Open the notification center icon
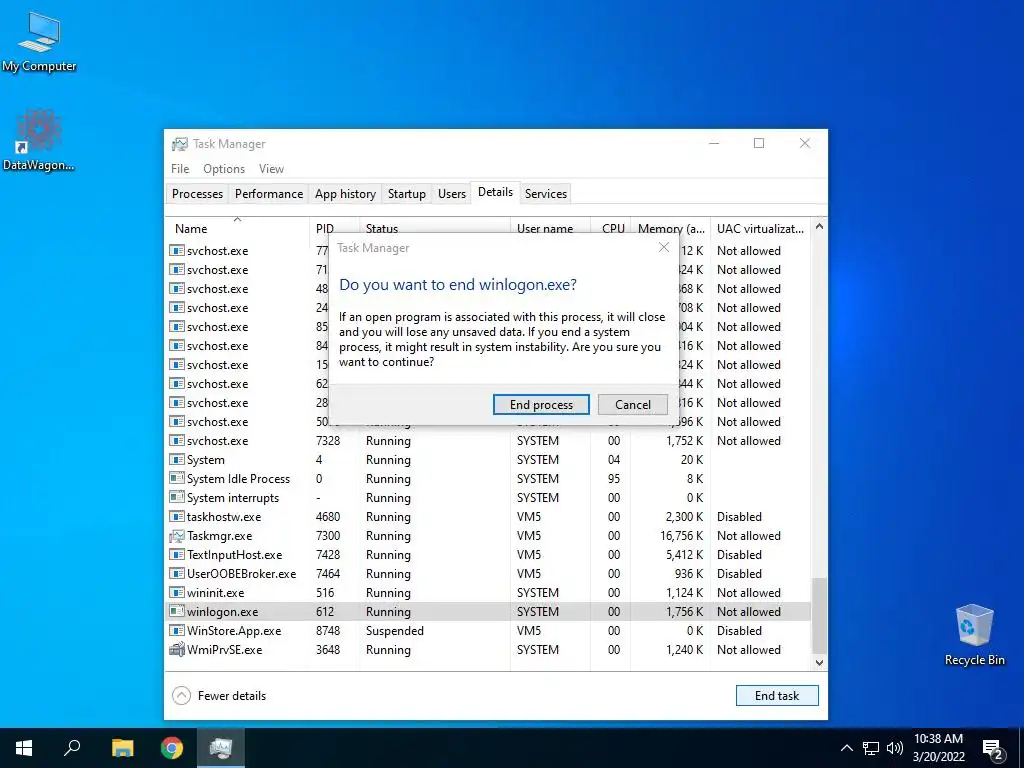 (x=993, y=750)
